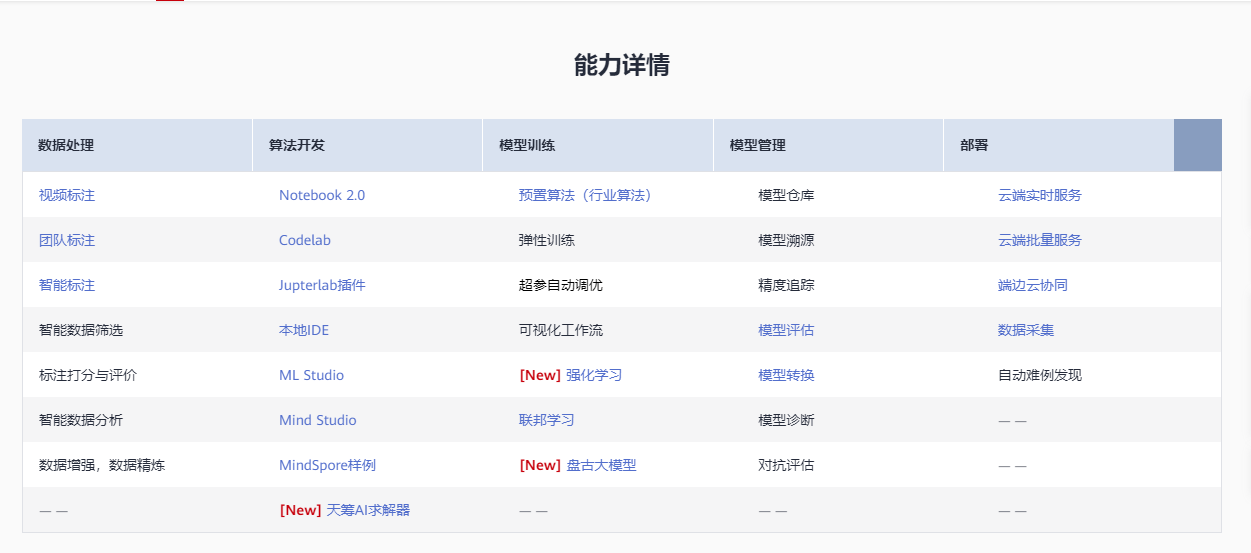Select the 模型训练 column header
Image resolution: width=1251 pixels, height=553 pixels.
(598, 145)
